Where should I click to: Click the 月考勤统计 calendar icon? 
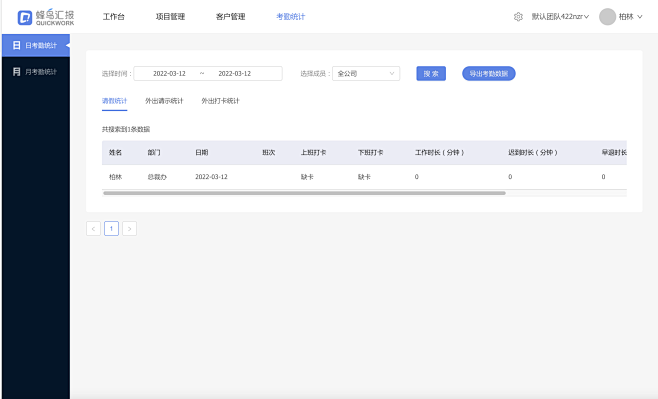point(16,72)
